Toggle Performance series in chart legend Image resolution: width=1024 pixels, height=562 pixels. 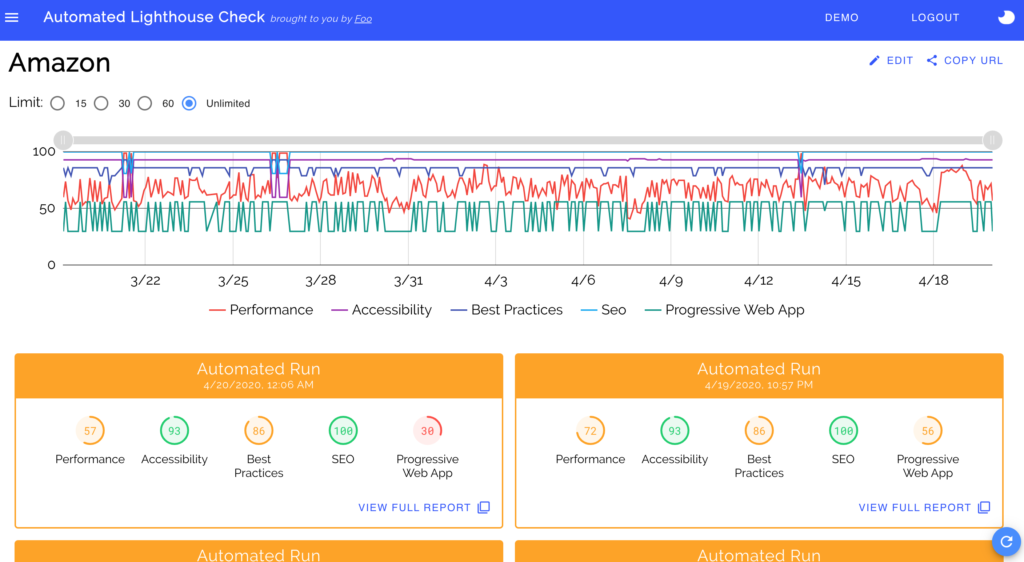click(261, 310)
